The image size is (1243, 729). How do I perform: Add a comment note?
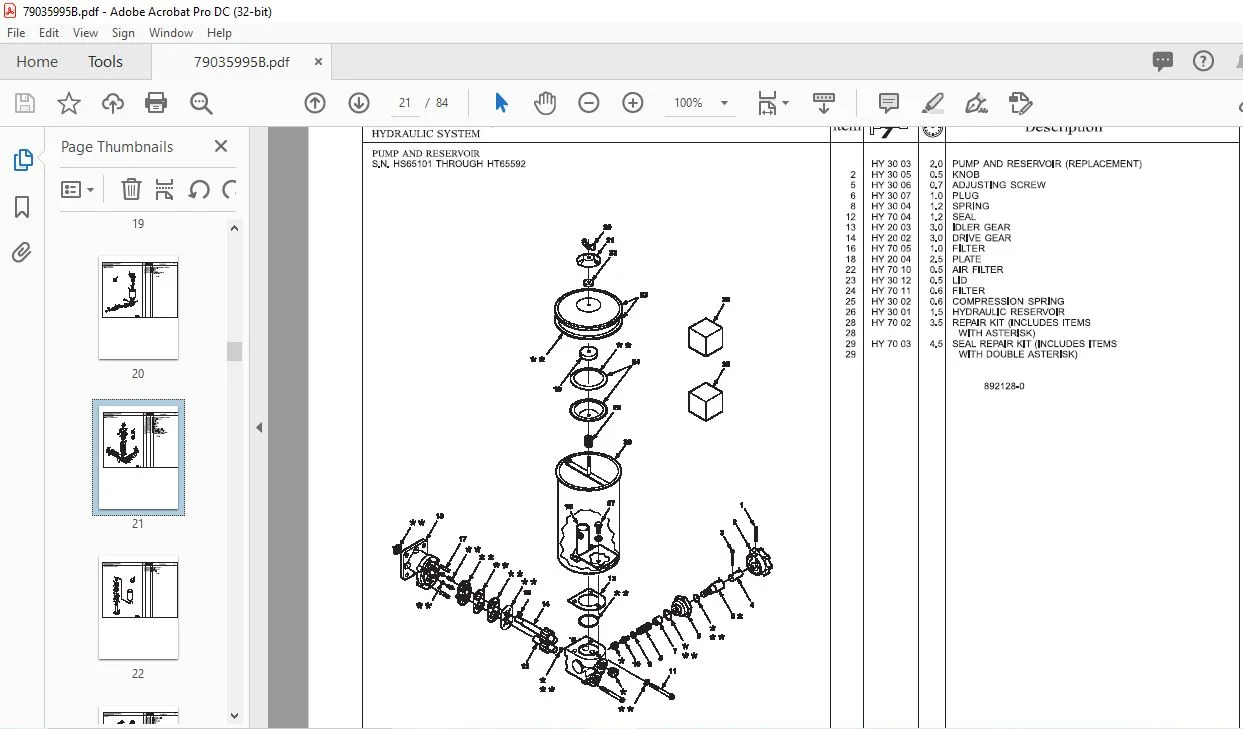point(888,103)
